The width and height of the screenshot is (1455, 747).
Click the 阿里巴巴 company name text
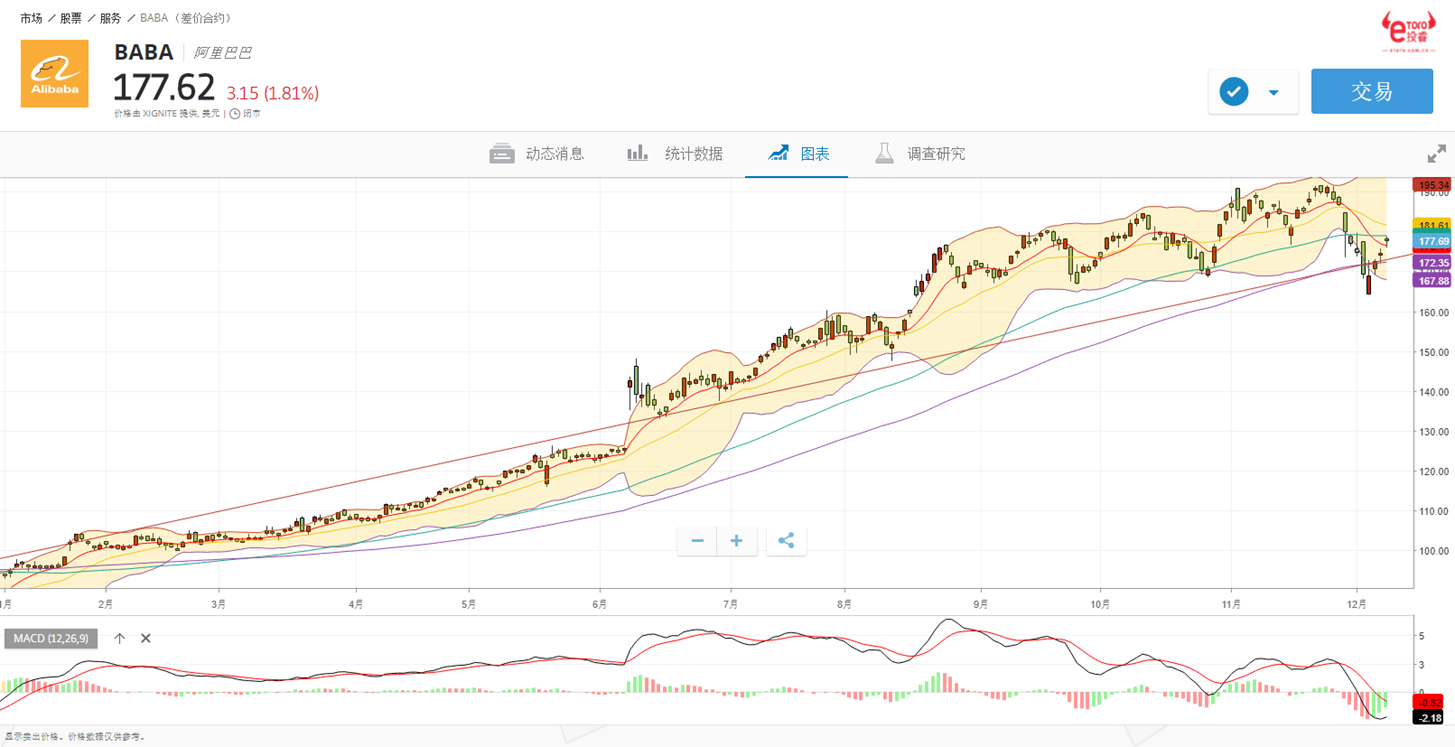223,53
